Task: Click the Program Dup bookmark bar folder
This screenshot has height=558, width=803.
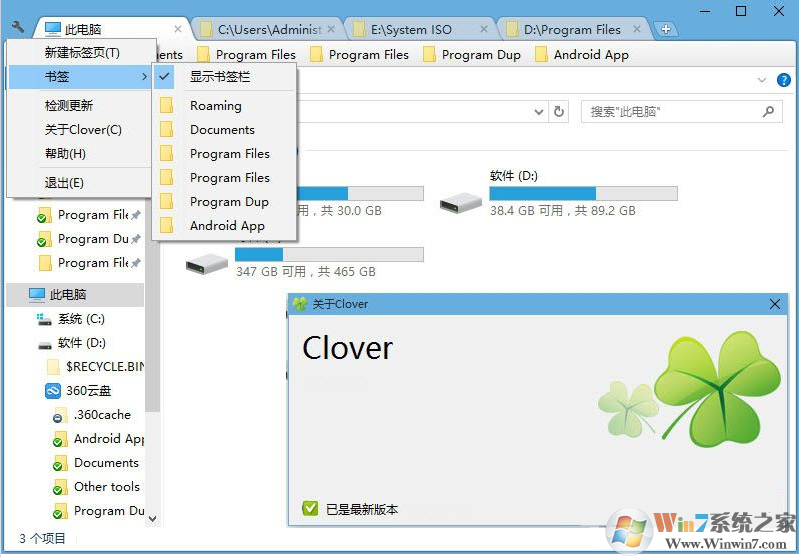Action: pos(472,54)
